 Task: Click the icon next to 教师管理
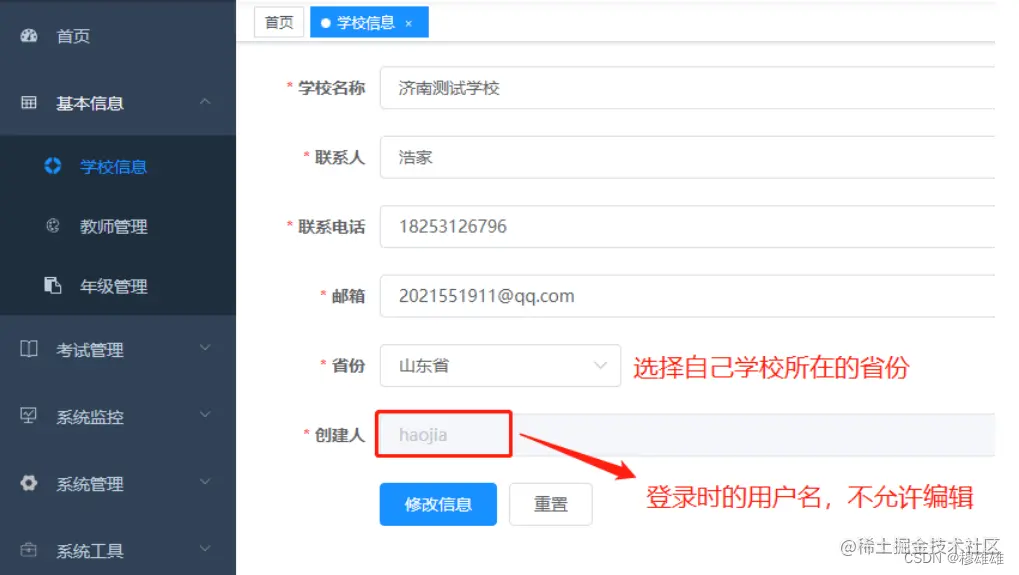point(53,226)
